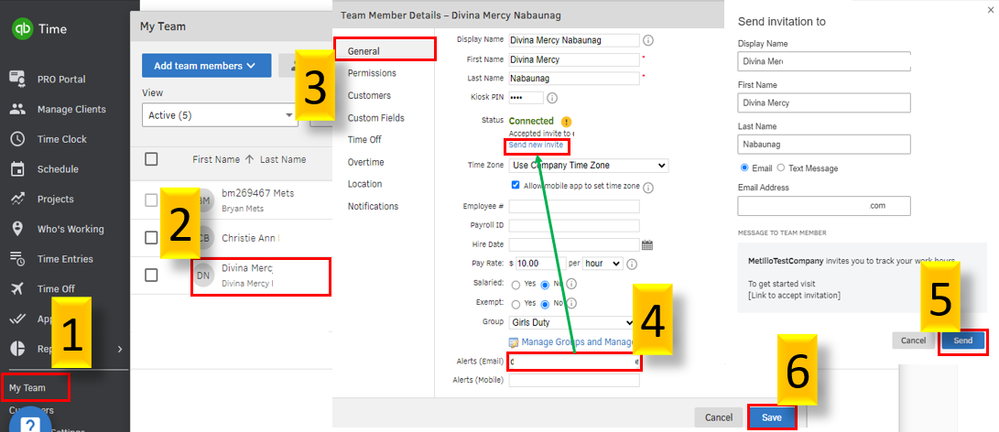Open the Active (5) view dropdown
This screenshot has height=432, width=999.
(220, 115)
